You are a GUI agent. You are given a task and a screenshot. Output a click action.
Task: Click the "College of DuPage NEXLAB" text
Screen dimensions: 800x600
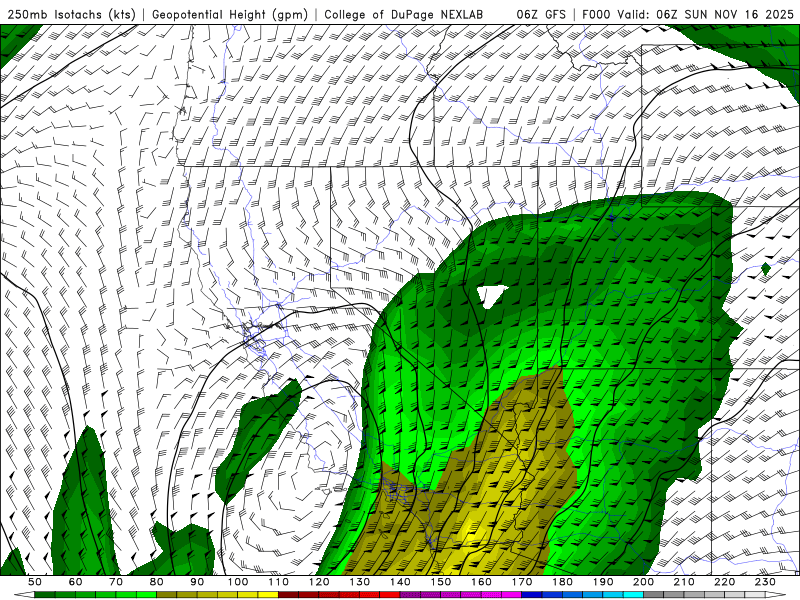(404, 14)
